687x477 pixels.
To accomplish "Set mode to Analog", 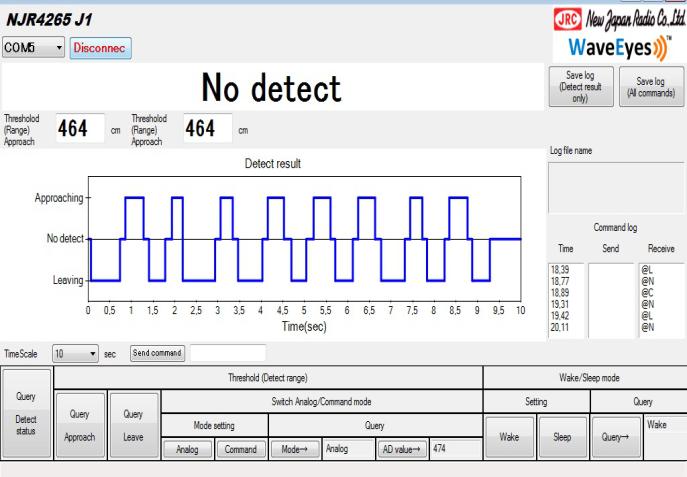I will pyautogui.click(x=188, y=449).
